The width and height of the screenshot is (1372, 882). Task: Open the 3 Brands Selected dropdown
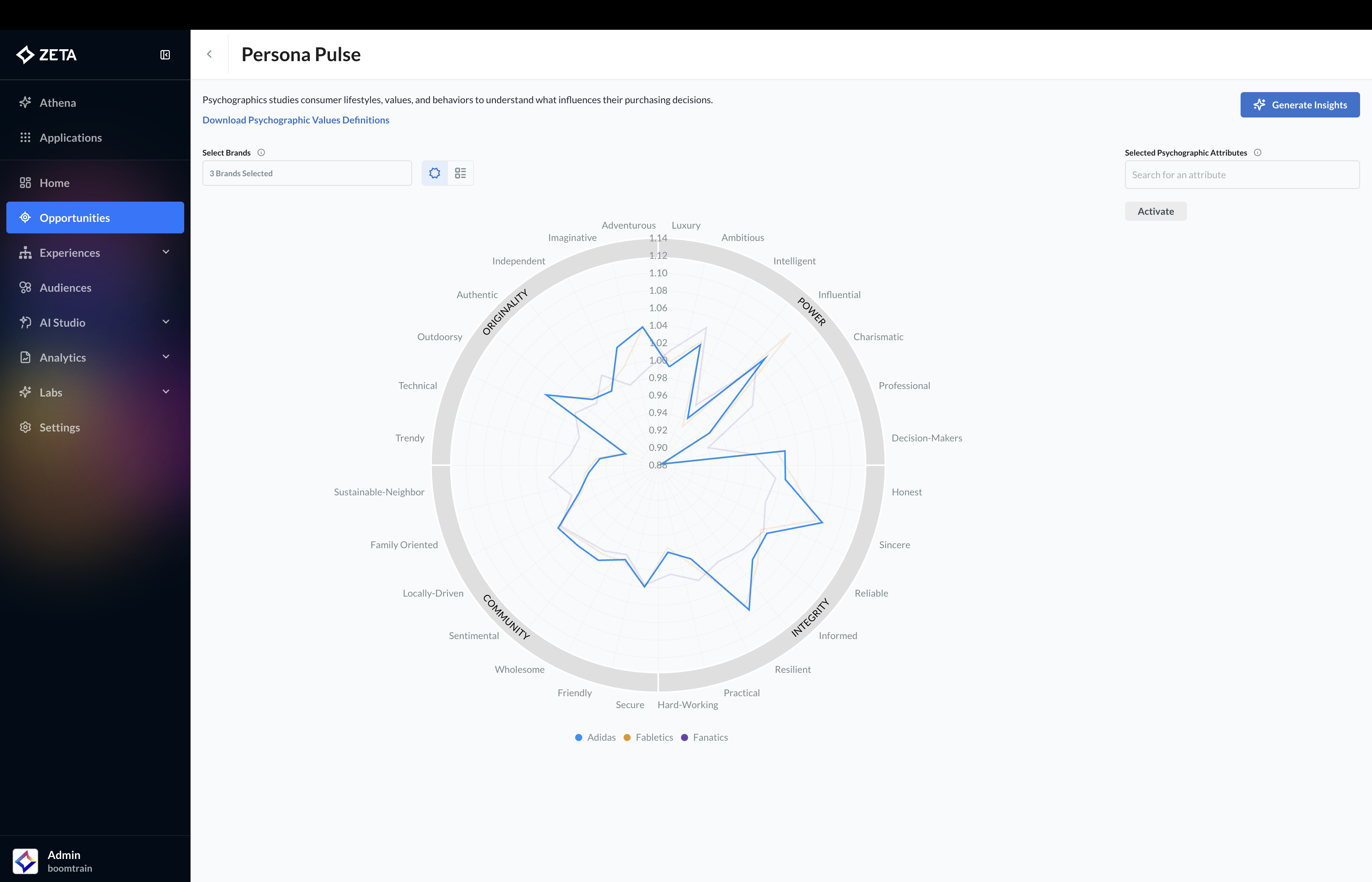click(307, 173)
